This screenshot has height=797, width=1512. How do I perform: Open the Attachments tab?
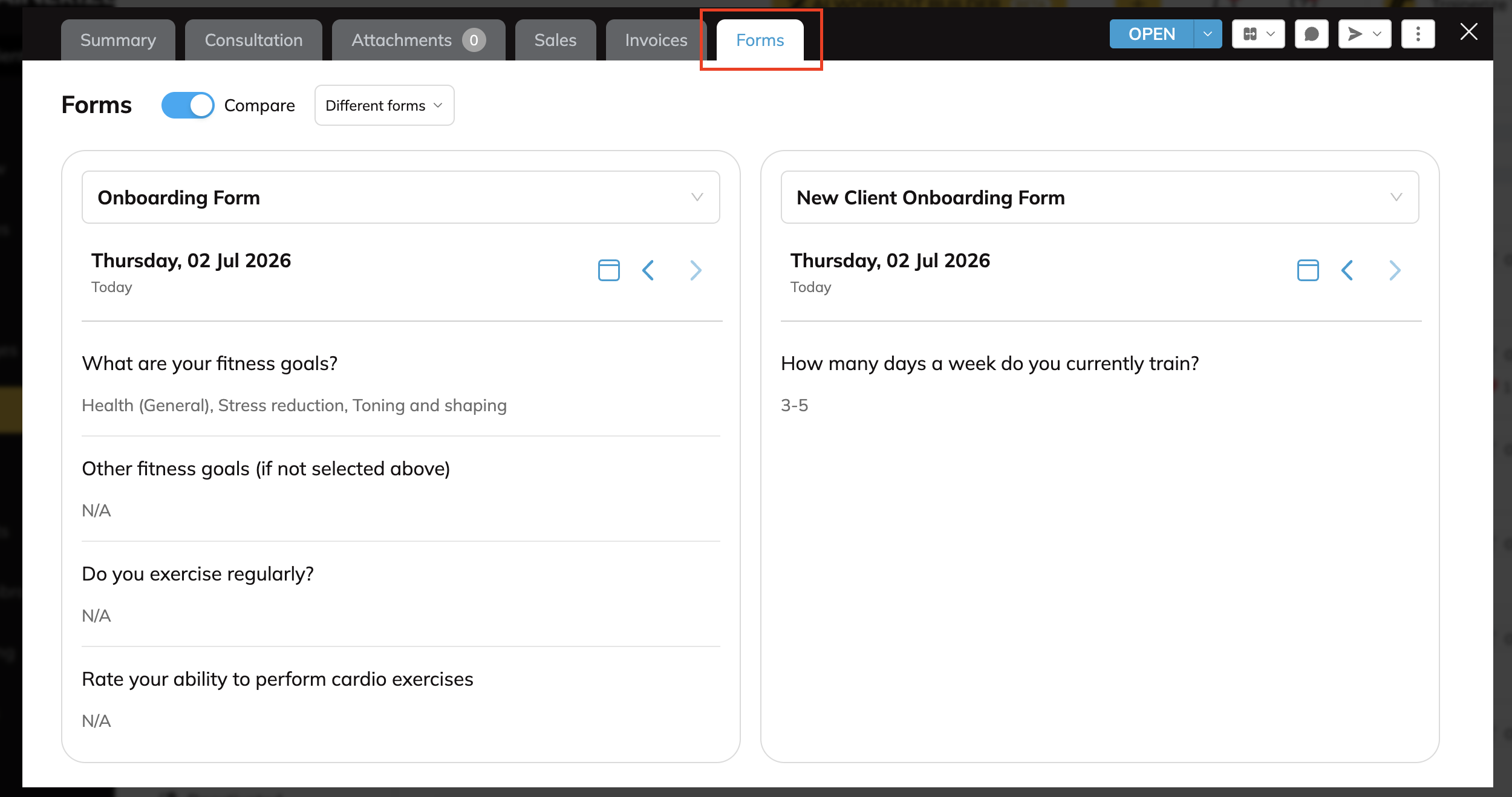[x=419, y=40]
